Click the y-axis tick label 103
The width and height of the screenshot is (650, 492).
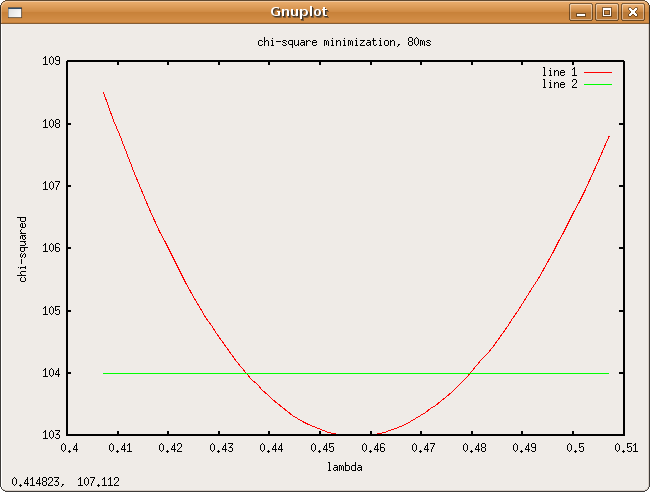click(51, 435)
